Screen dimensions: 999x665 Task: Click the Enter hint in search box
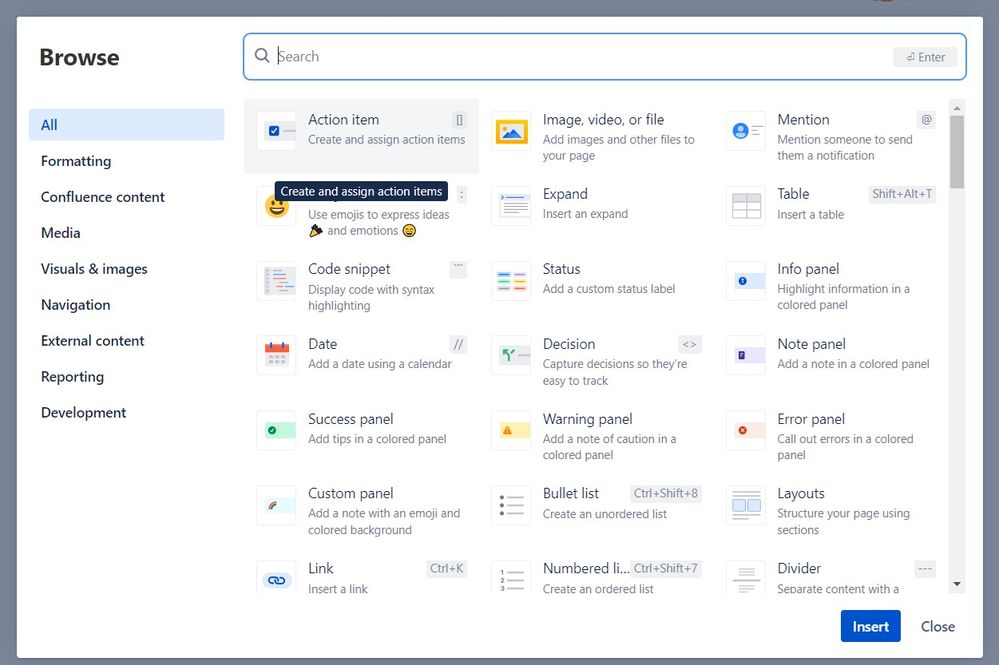[925, 57]
